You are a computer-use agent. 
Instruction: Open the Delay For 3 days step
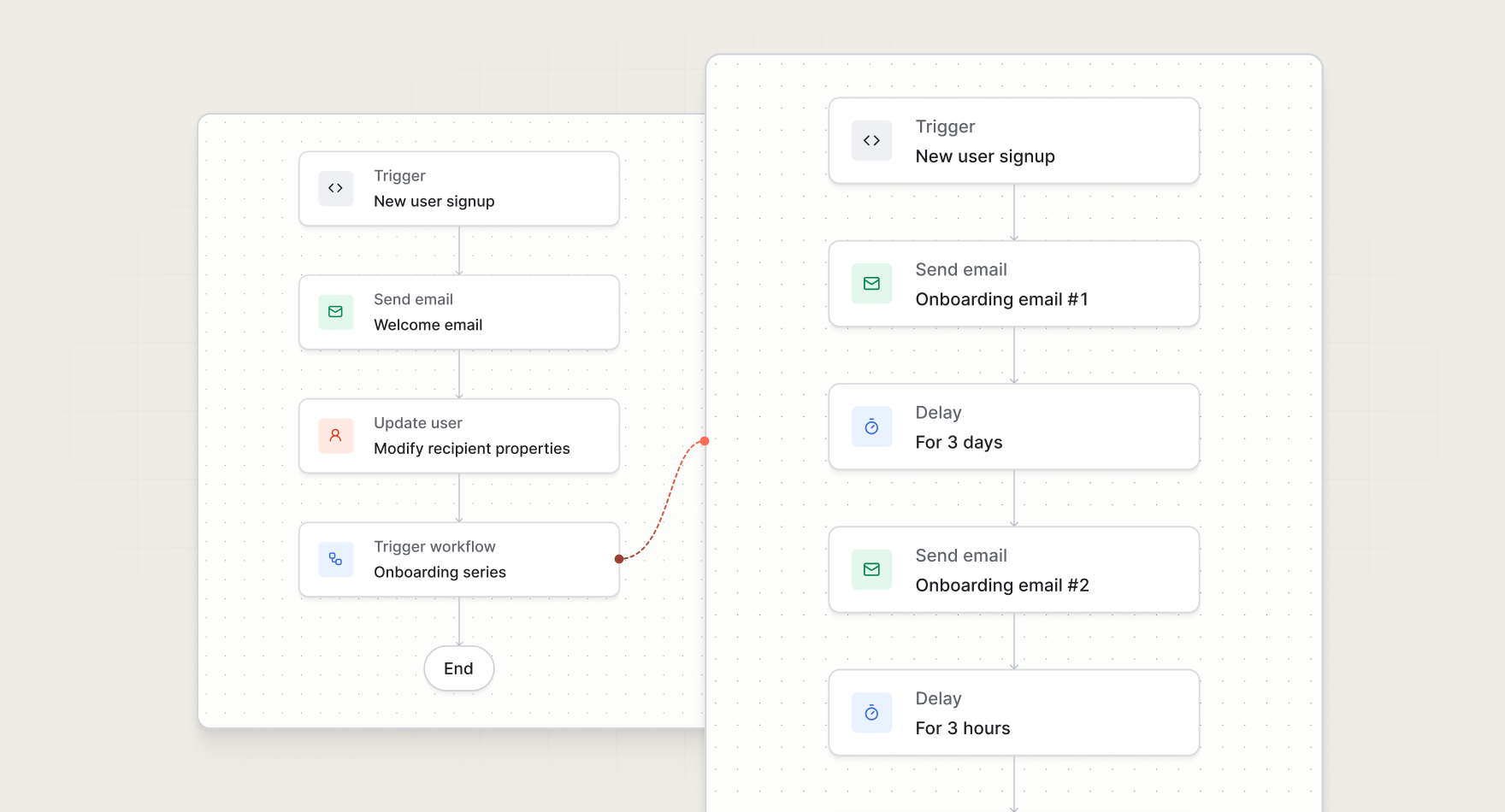(1014, 427)
